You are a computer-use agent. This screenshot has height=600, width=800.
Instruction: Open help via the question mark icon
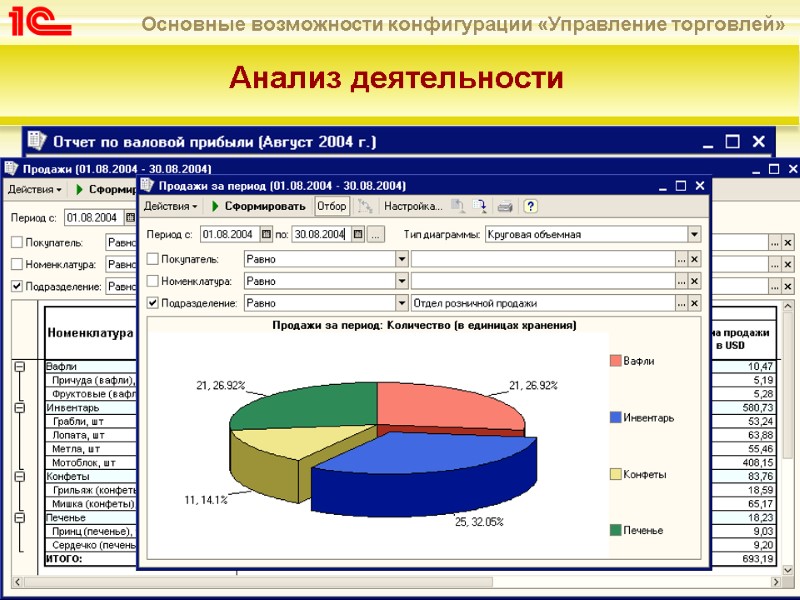point(530,205)
